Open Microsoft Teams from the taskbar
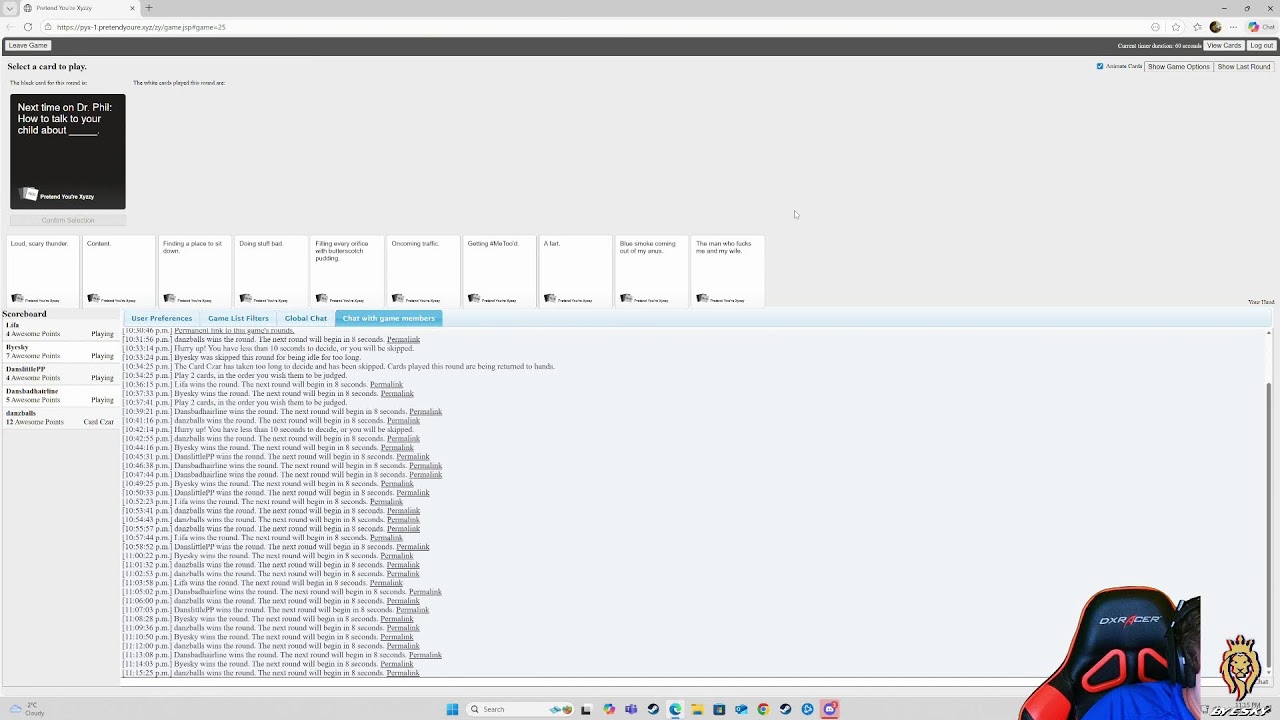The width and height of the screenshot is (1280, 720). pyautogui.click(x=631, y=709)
